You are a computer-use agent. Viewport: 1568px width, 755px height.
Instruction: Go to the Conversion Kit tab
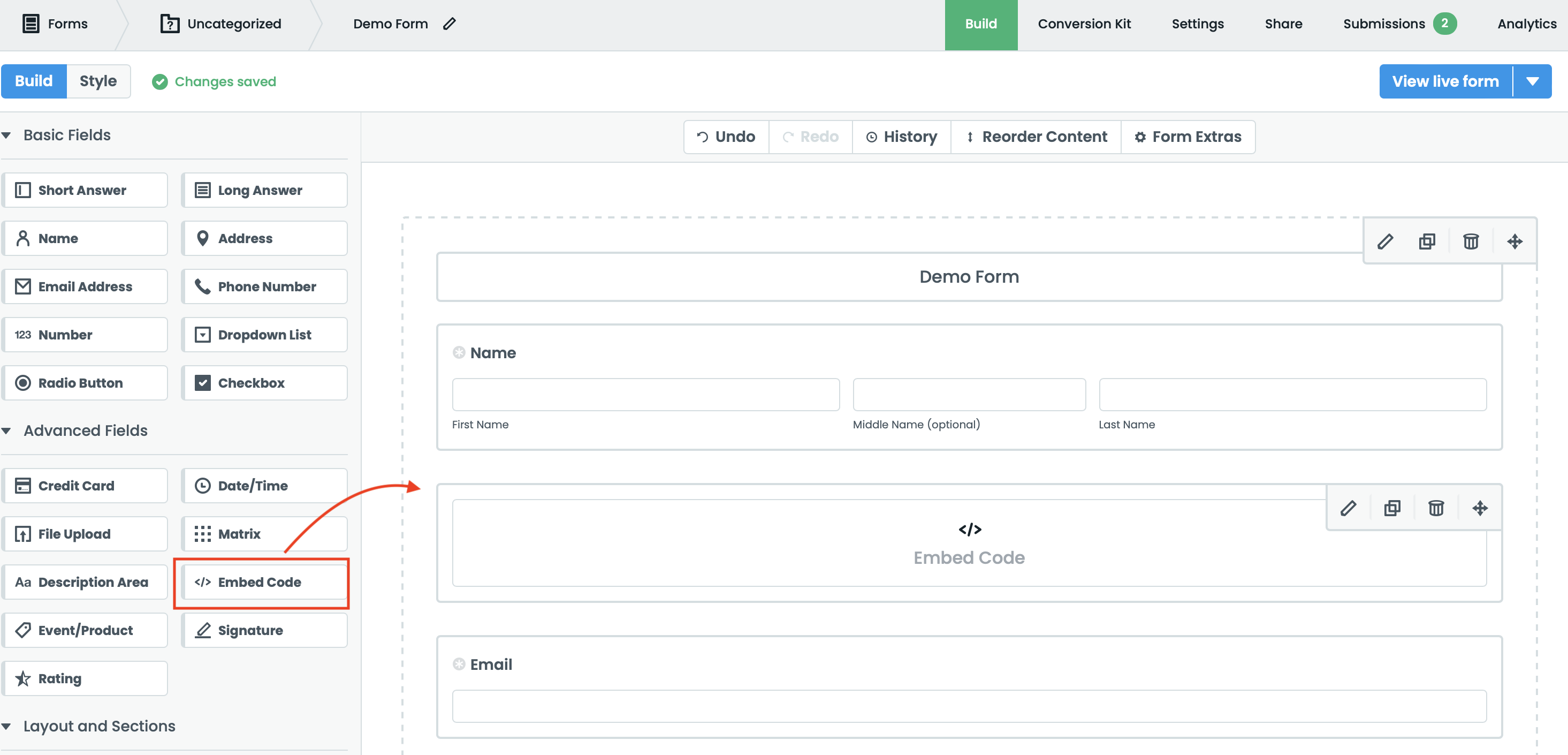coord(1084,24)
